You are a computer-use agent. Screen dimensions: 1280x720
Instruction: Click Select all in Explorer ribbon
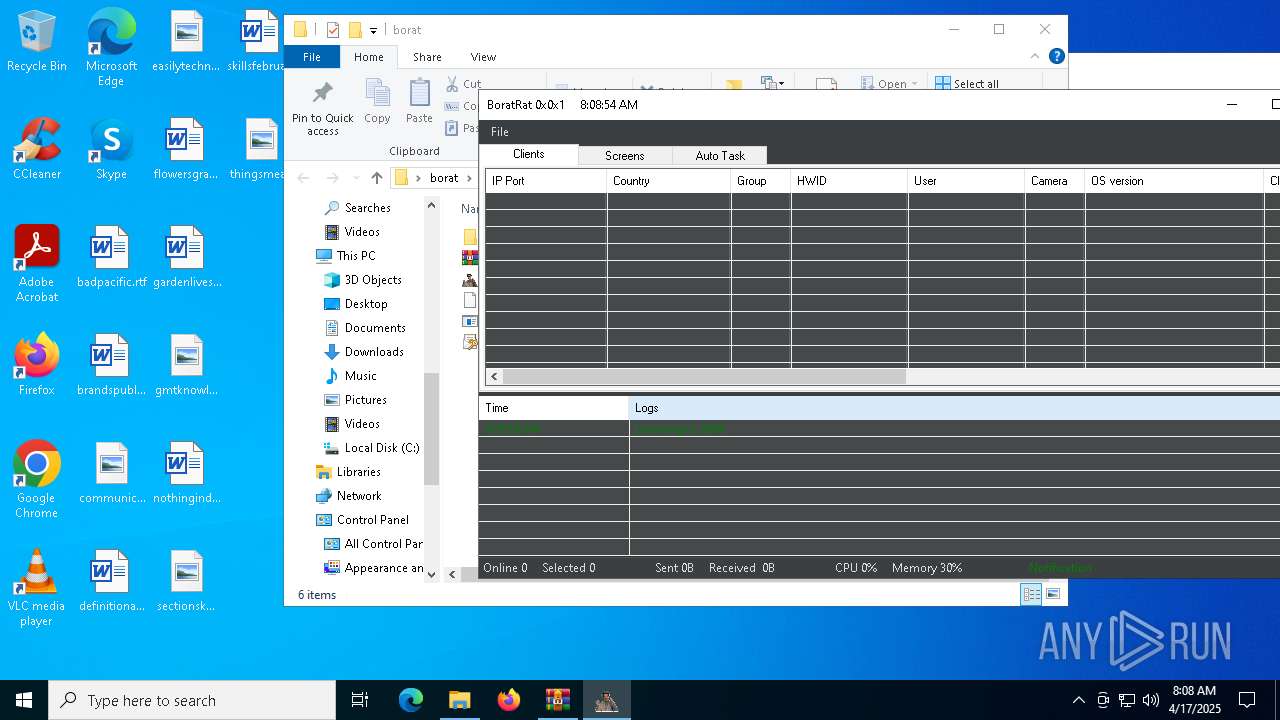967,84
